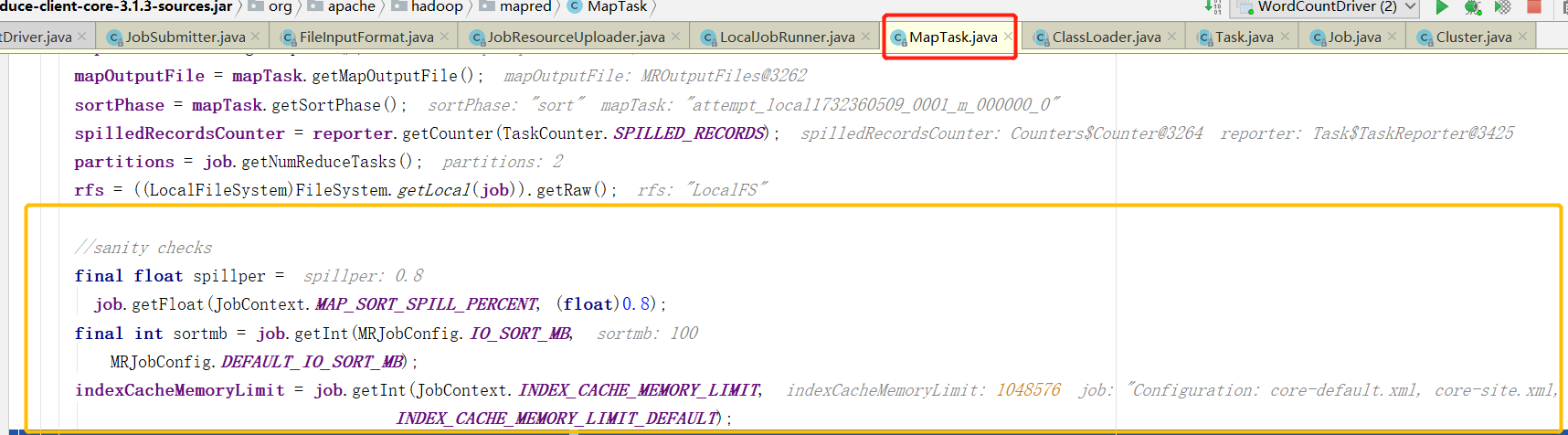
Task: Click the DEFAULT_IO_SORT_MB constant
Action: (x=313, y=362)
